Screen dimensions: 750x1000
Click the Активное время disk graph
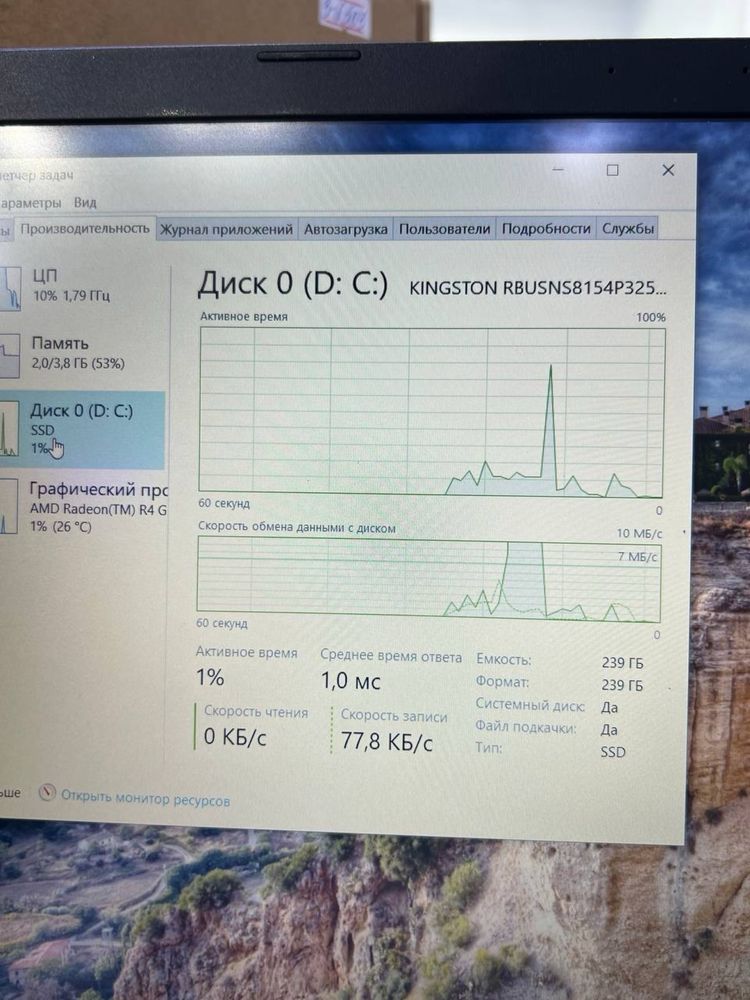(432, 413)
